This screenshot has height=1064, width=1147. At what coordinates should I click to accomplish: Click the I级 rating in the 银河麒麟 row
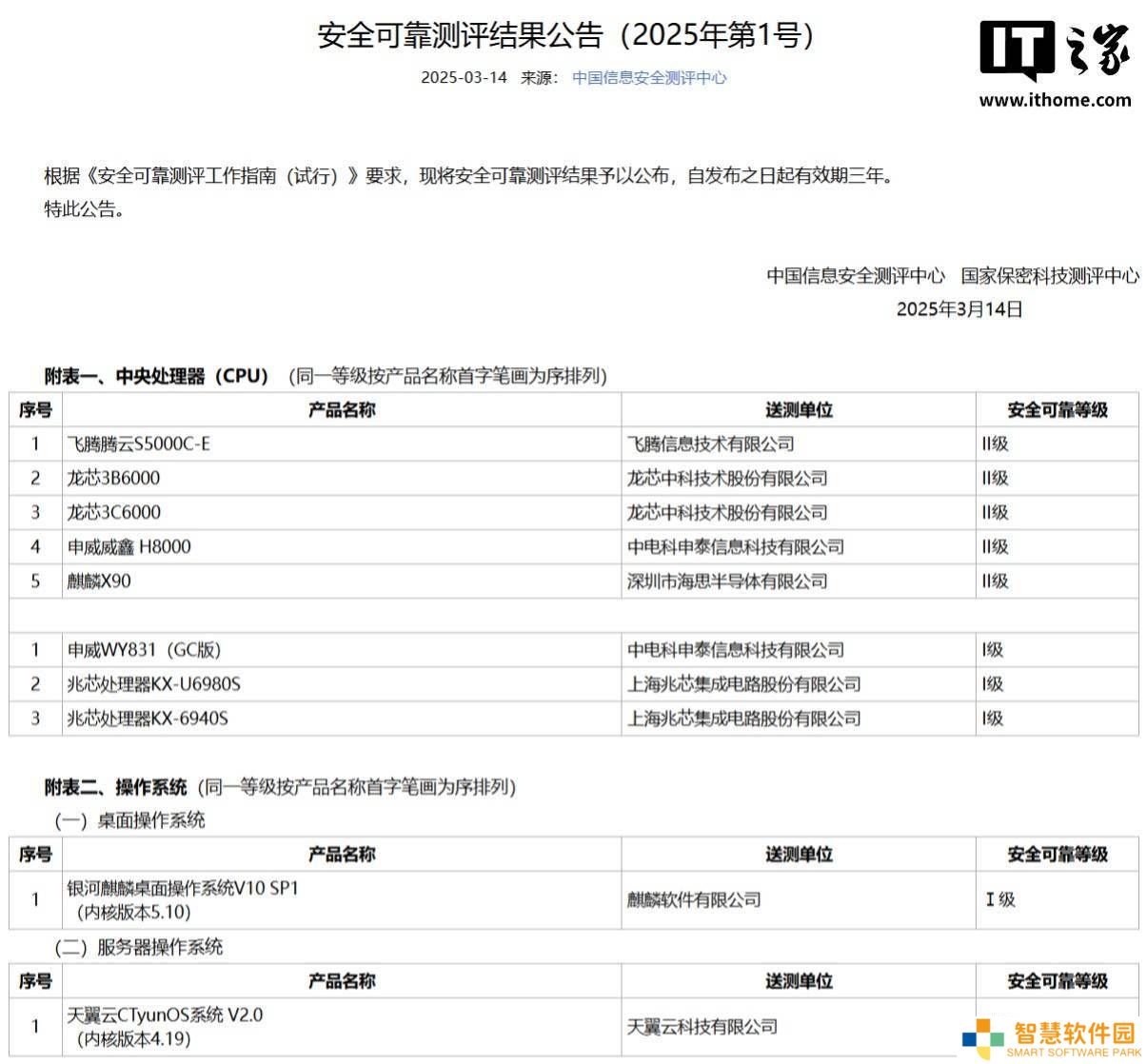coord(1058,899)
